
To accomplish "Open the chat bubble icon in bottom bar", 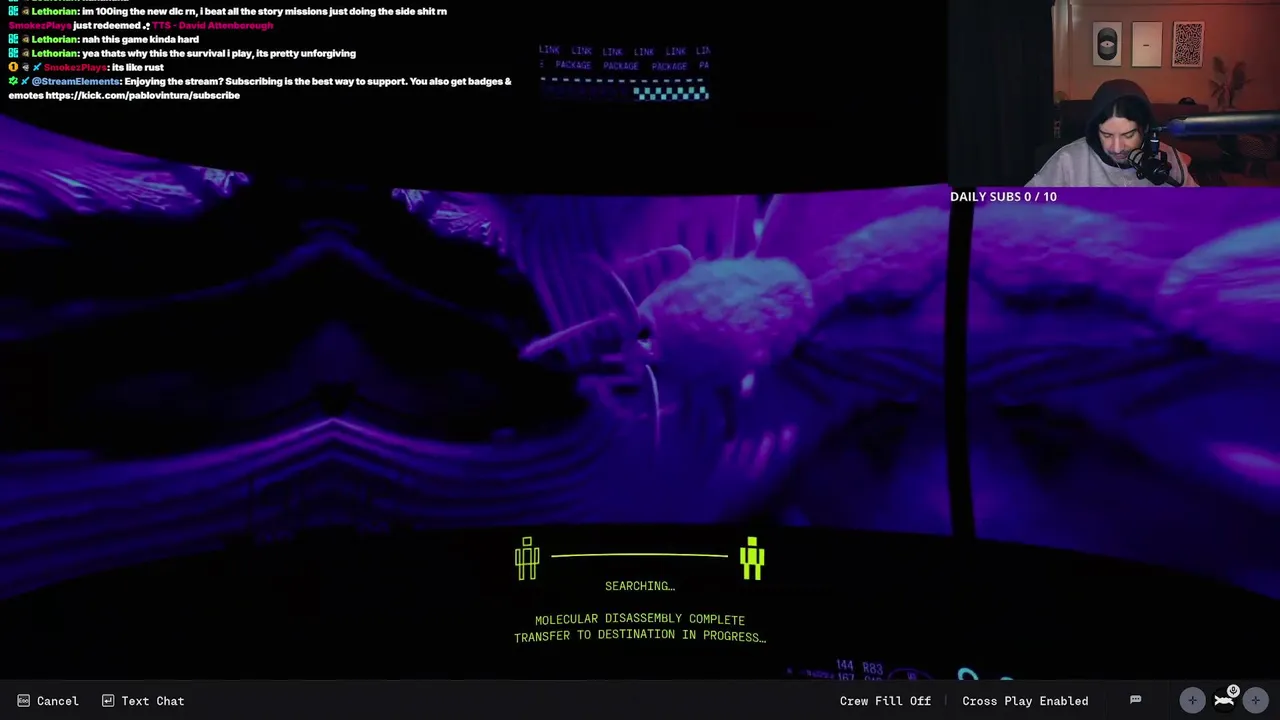I will pos(1135,700).
